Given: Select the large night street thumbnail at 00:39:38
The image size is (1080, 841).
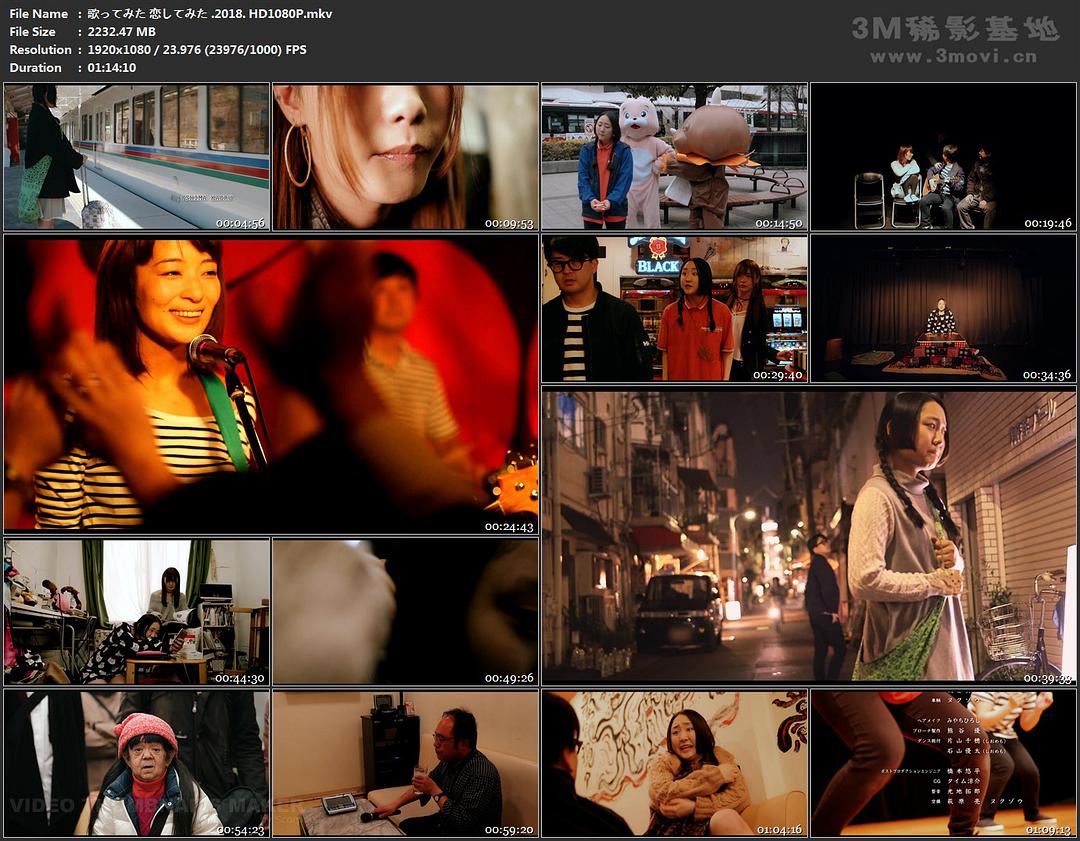Looking at the screenshot, I should click(x=809, y=537).
